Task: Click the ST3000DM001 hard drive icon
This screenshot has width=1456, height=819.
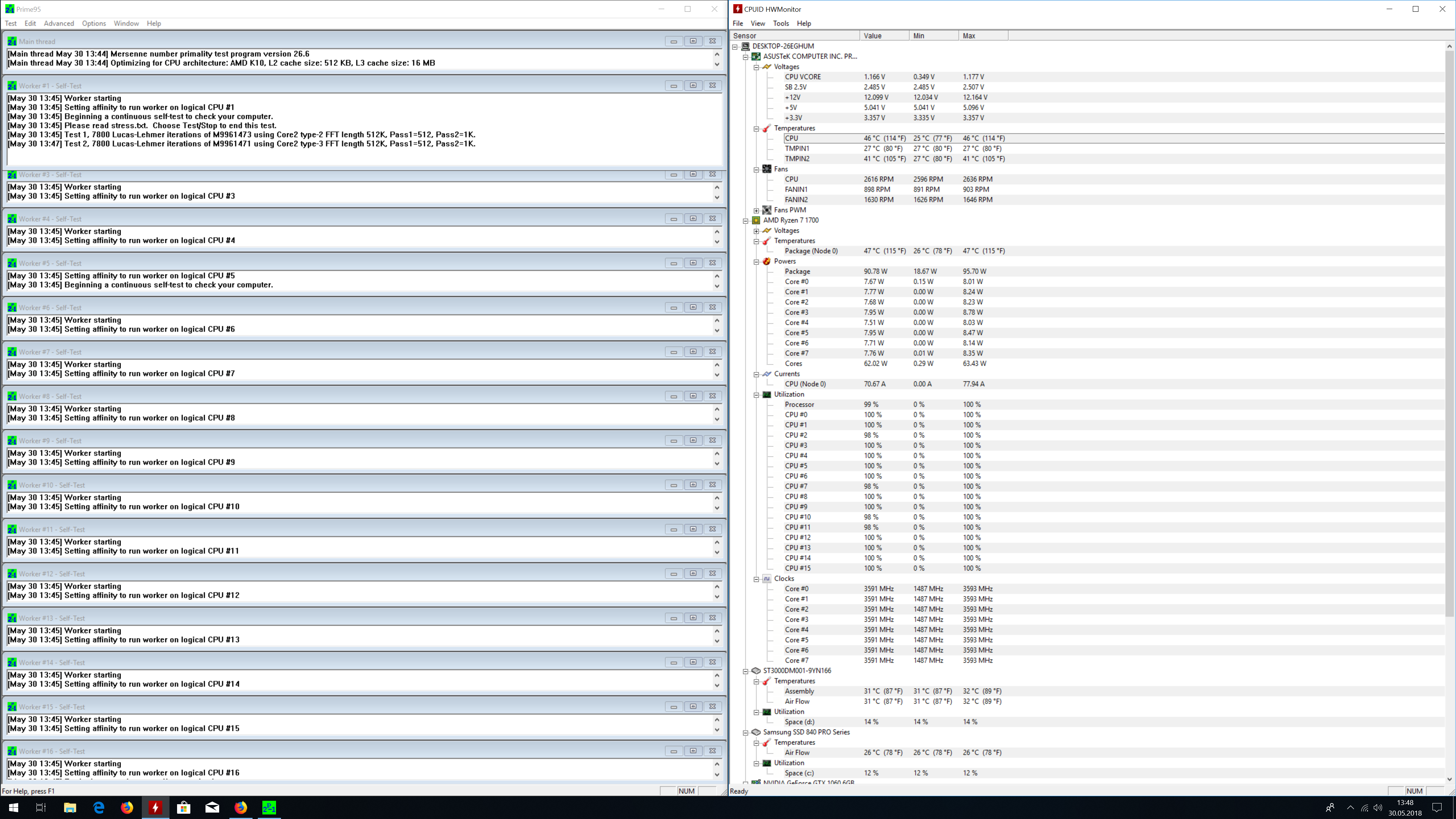Action: tap(756, 671)
